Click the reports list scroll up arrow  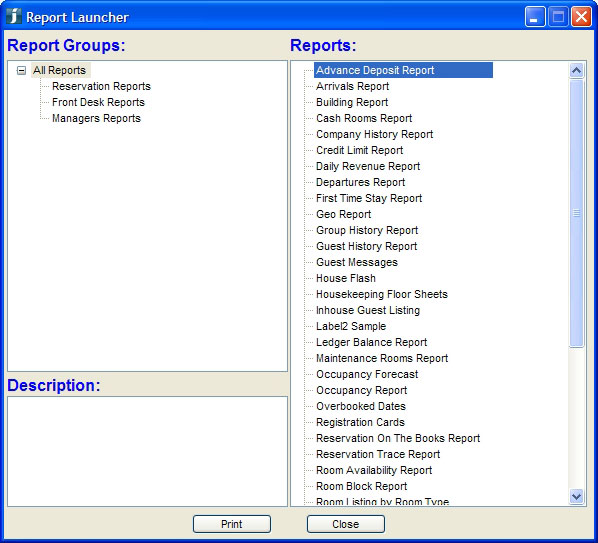click(576, 71)
